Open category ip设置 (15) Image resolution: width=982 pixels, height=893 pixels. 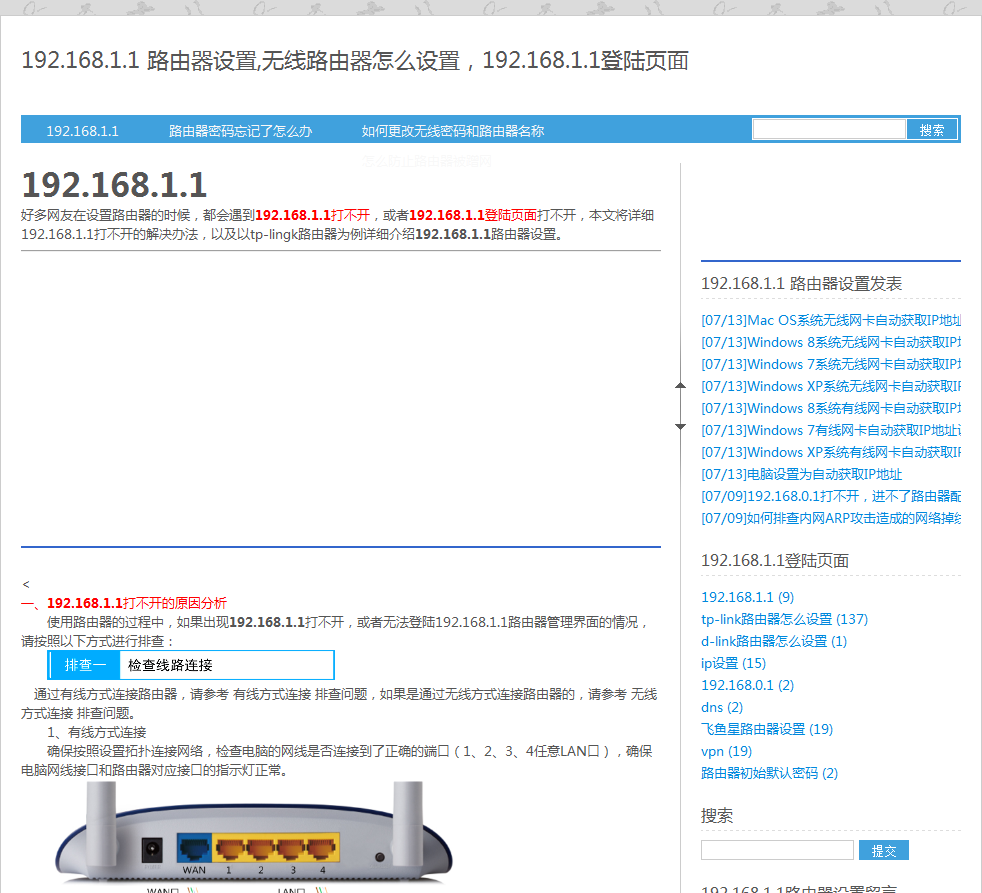point(733,663)
